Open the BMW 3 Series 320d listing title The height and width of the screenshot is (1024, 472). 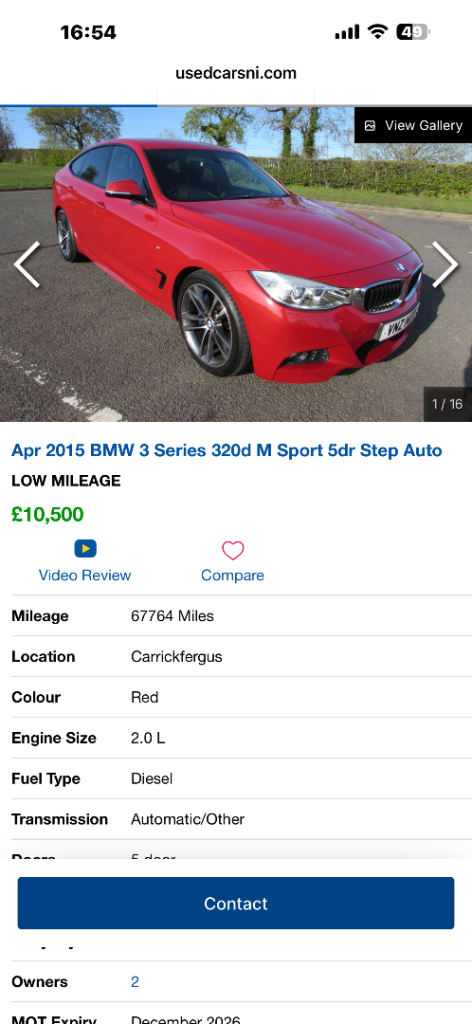[x=227, y=450]
